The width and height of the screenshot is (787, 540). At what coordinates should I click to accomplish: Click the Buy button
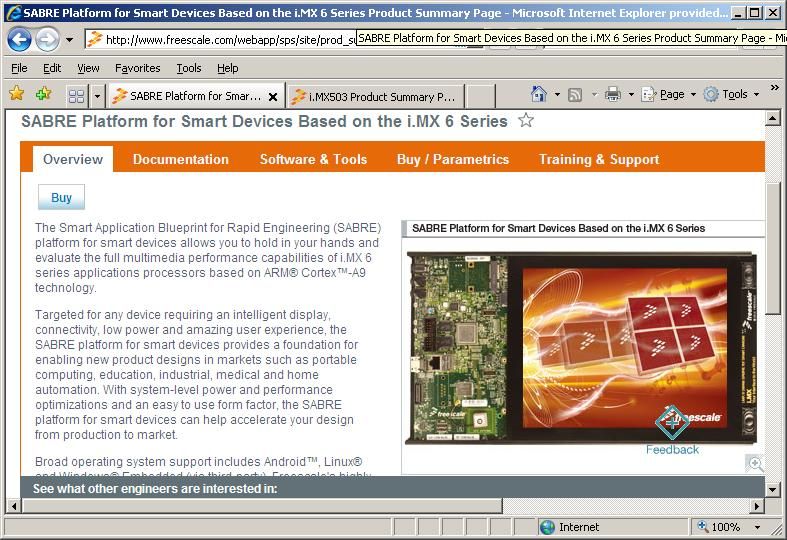(61, 197)
